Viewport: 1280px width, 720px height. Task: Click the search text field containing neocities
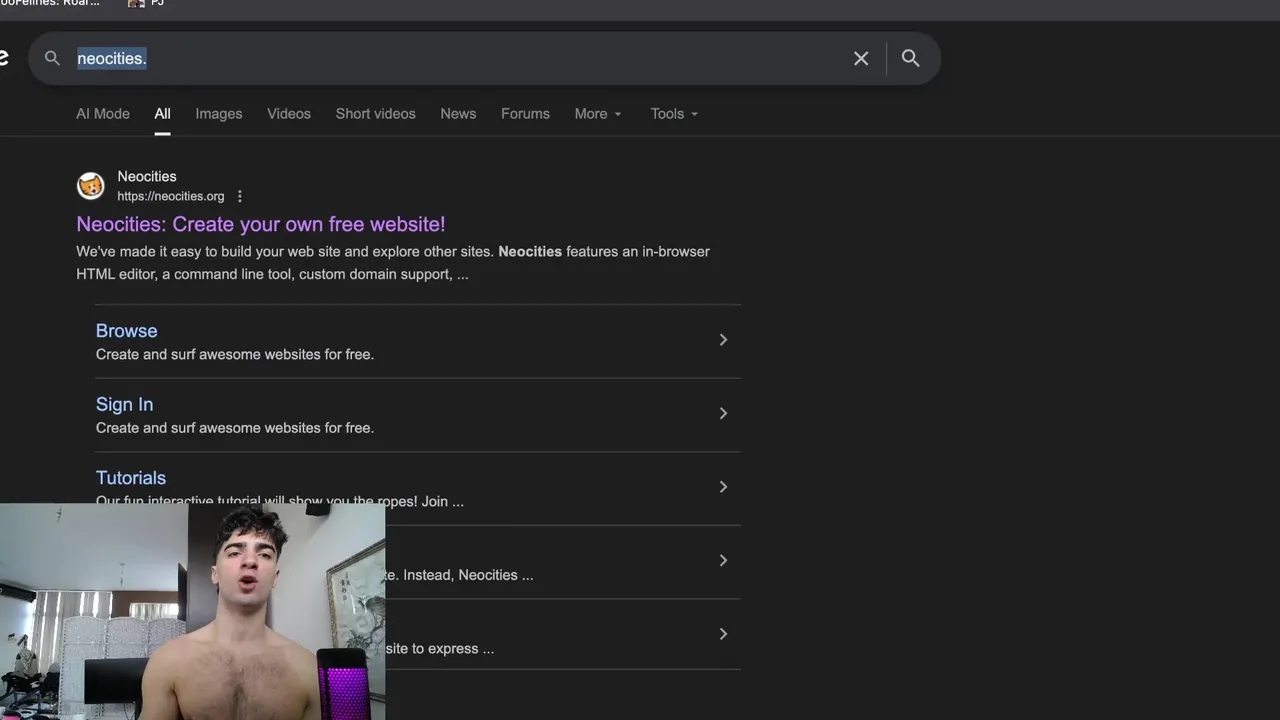pyautogui.click(x=450, y=59)
